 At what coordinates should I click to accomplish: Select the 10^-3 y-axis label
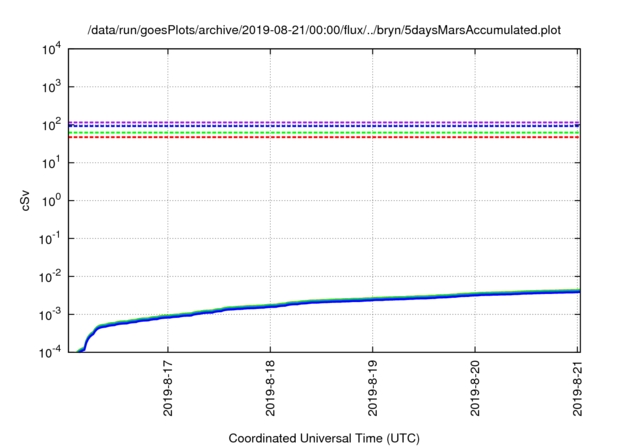coord(50,315)
